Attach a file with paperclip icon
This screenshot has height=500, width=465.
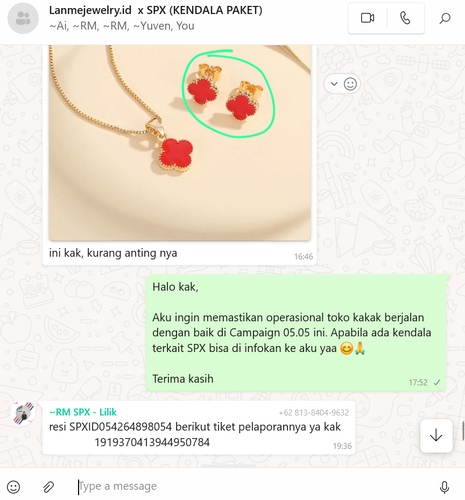click(x=49, y=487)
